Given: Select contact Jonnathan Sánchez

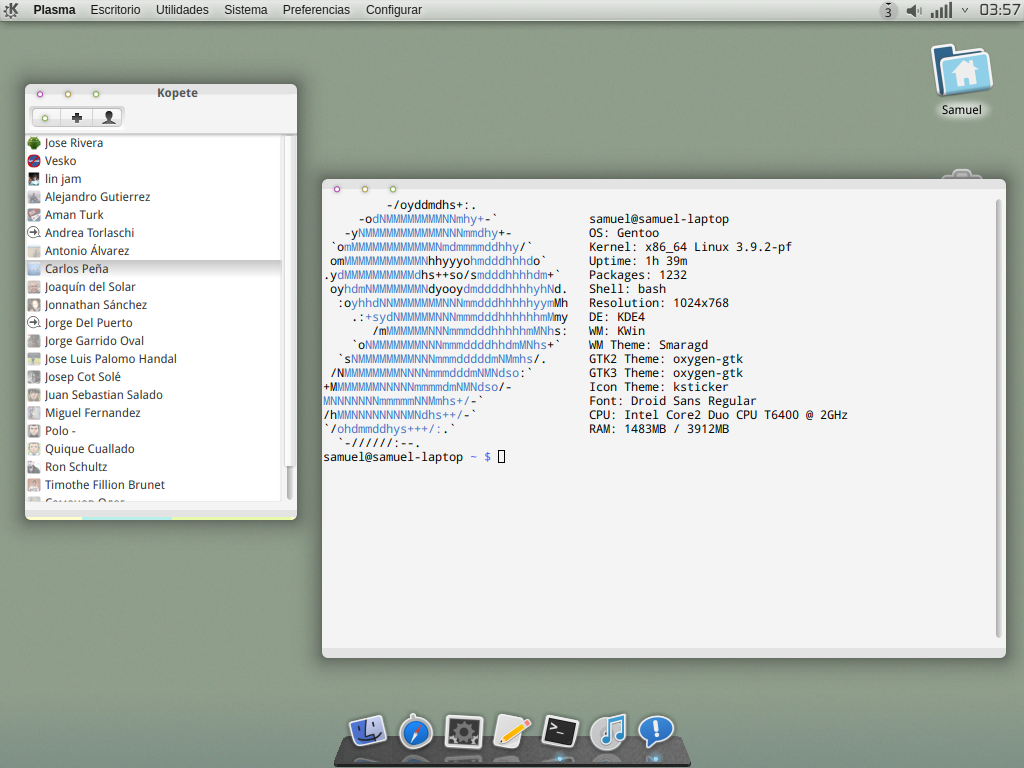Looking at the screenshot, I should (153, 304).
